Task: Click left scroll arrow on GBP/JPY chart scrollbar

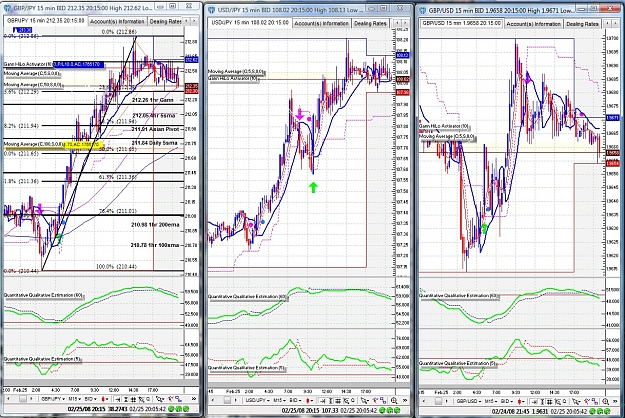Action: pyautogui.click(x=8, y=399)
